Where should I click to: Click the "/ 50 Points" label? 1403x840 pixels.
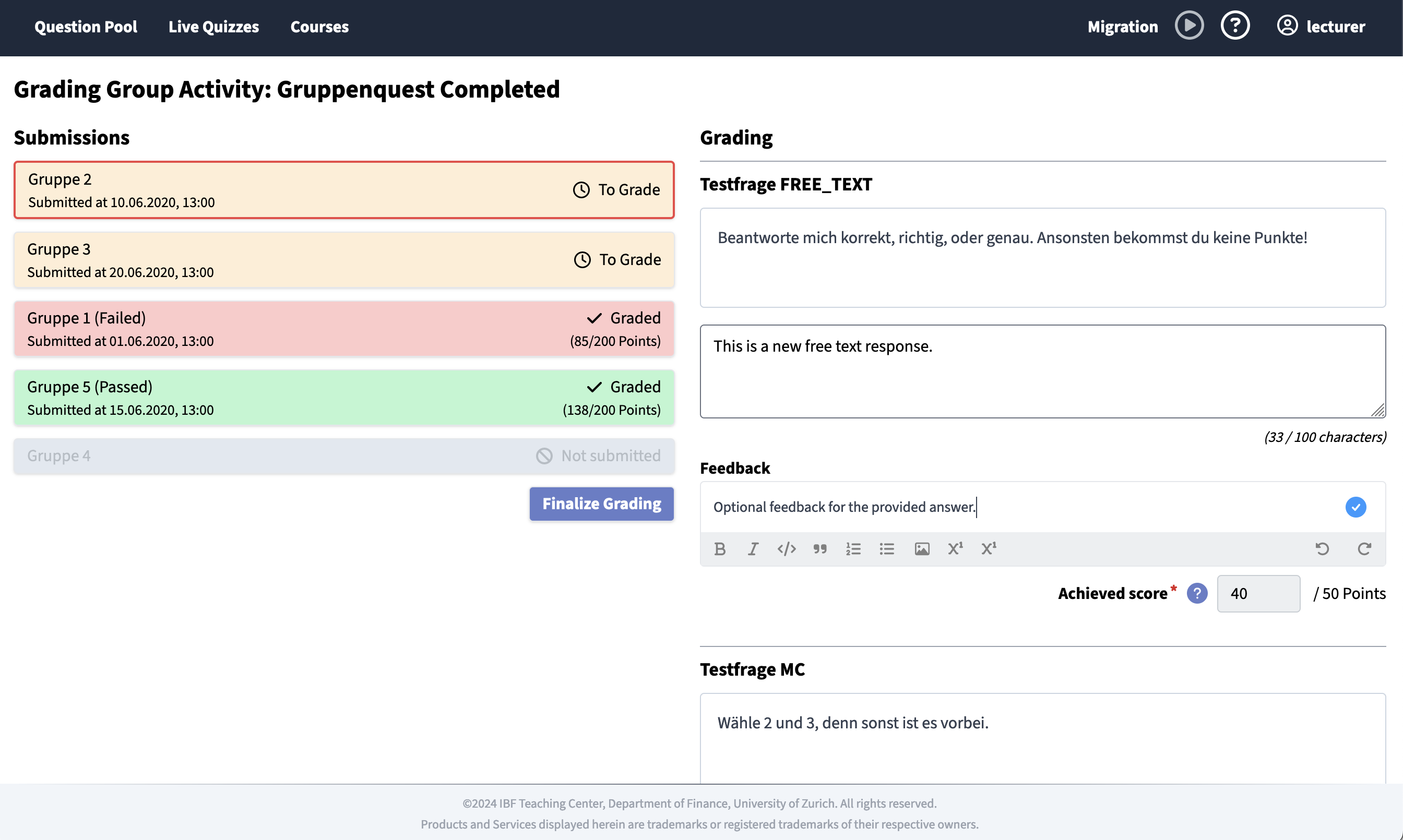1349,593
